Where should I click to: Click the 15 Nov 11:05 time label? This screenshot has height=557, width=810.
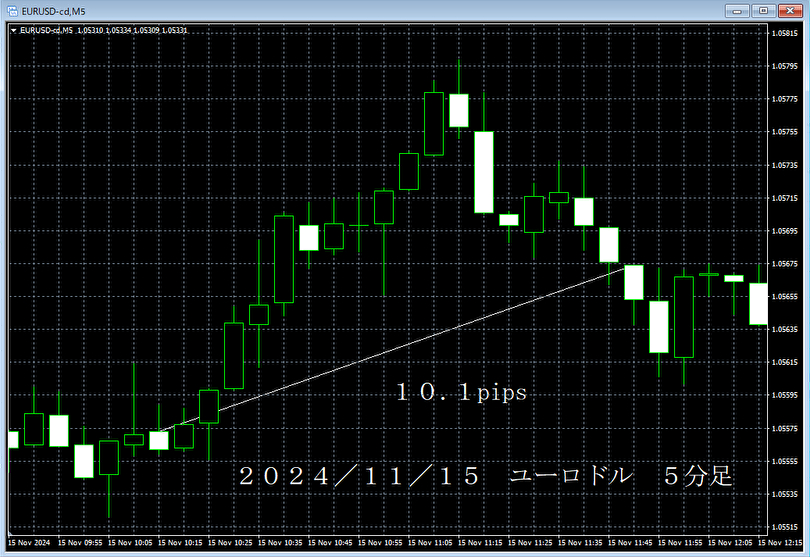pyautogui.click(x=430, y=543)
